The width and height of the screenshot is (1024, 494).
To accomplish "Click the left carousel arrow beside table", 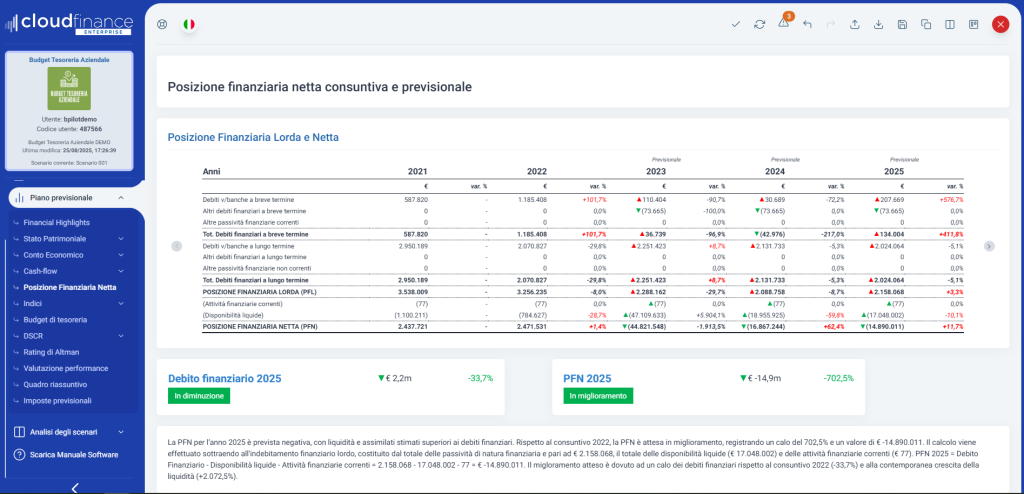I will [x=176, y=246].
